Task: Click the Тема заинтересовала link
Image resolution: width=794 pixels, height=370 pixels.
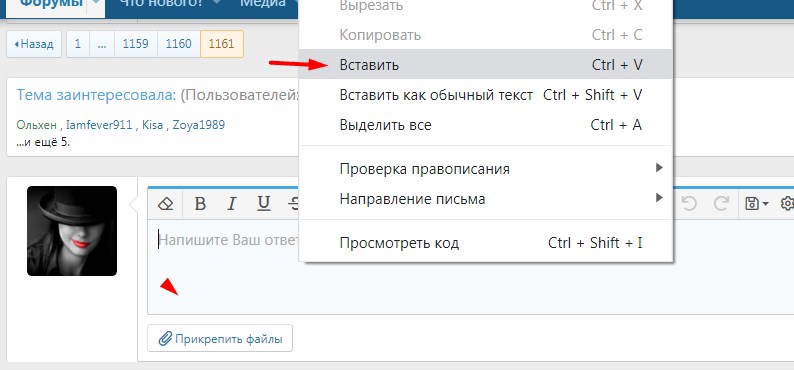Action: 96,95
